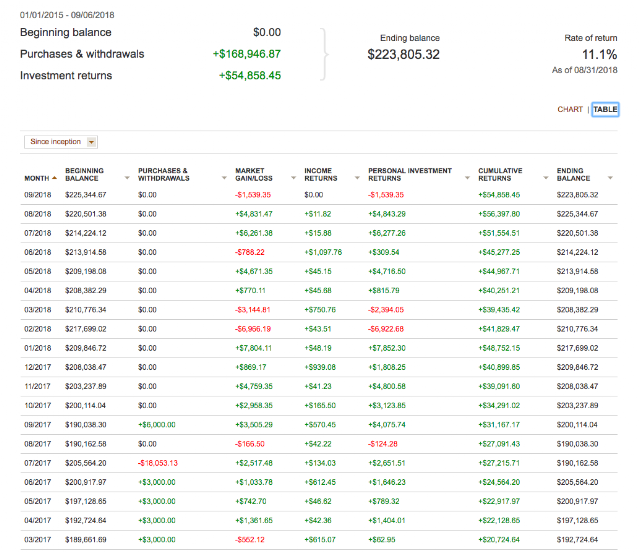Click the ENDING BALANCE column header
The height and width of the screenshot is (553, 640).
573,174
